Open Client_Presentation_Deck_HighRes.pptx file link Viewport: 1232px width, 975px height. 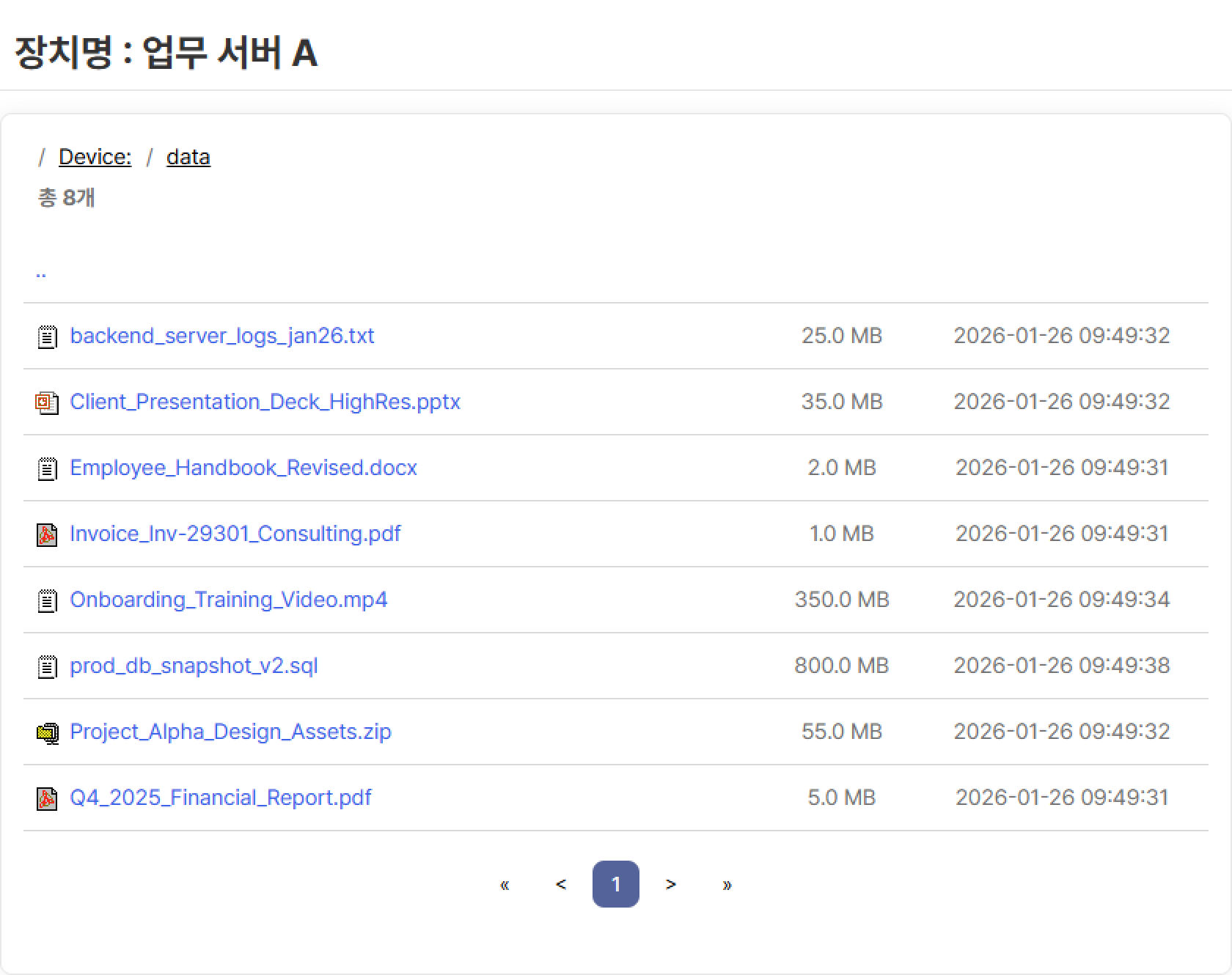click(265, 402)
